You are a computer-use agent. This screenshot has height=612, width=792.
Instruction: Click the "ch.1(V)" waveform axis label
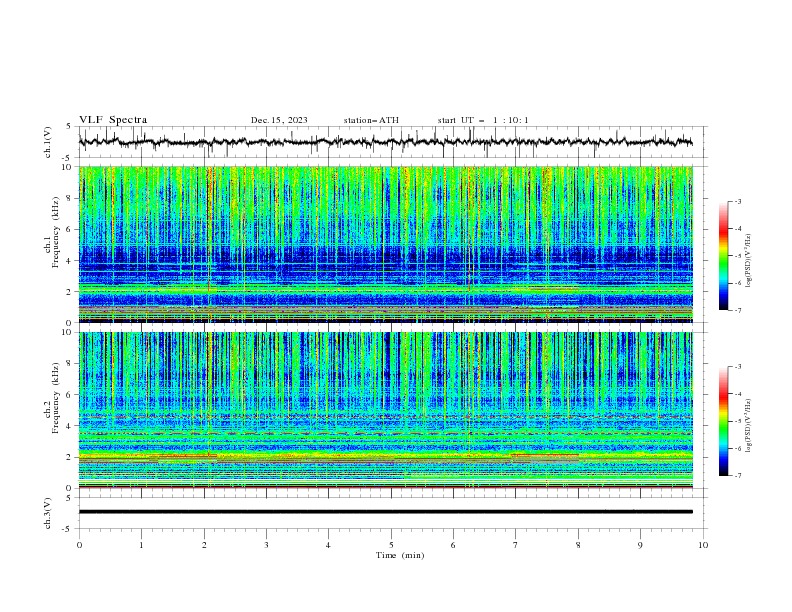click(x=48, y=142)
